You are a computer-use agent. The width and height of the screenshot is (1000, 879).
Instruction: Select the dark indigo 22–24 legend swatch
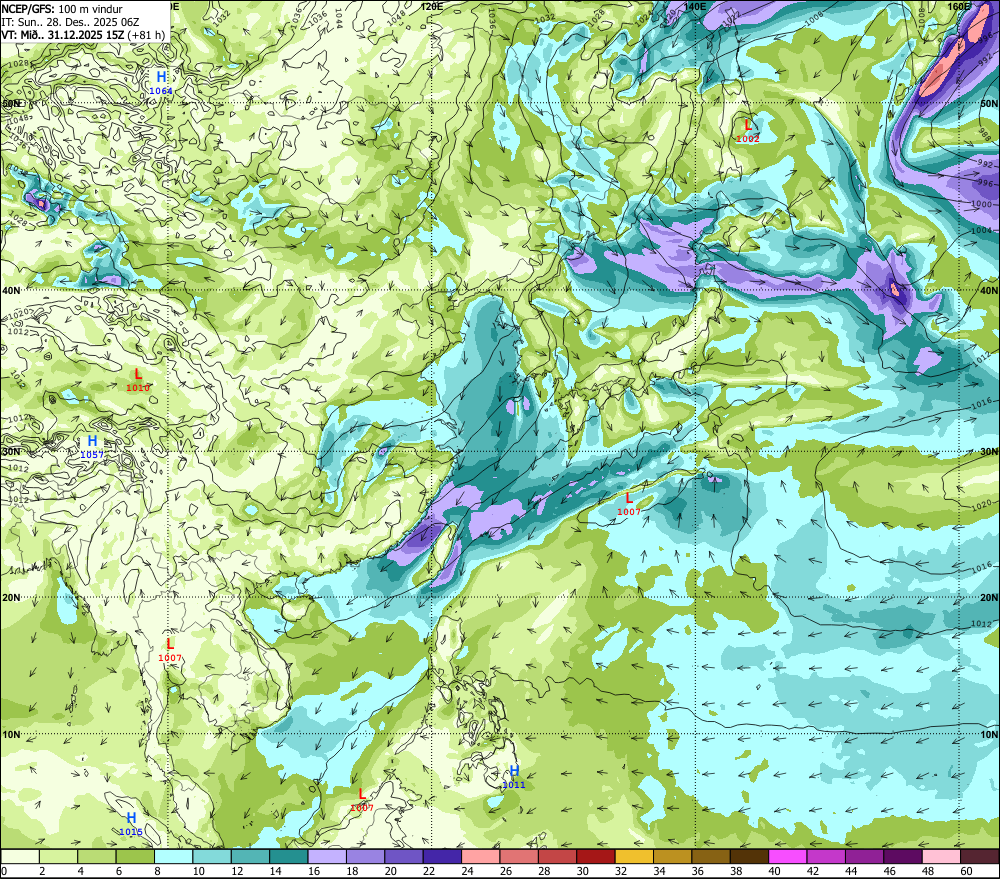(x=443, y=856)
